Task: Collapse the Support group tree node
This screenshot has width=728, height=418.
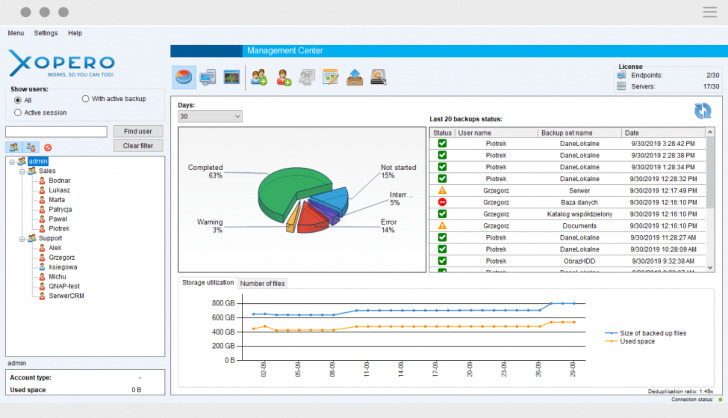Action: click(23, 238)
